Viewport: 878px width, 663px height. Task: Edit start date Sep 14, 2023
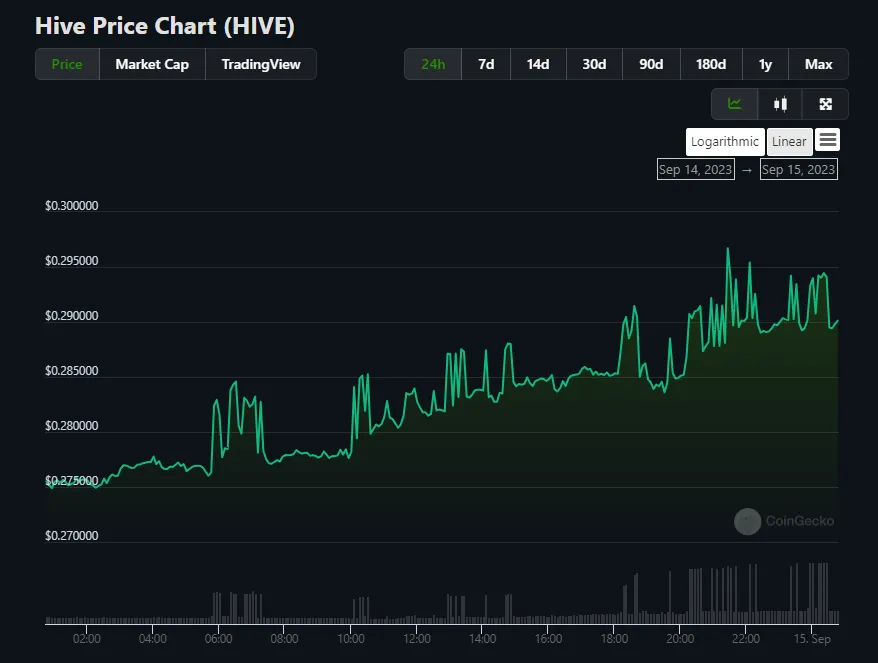[695, 170]
